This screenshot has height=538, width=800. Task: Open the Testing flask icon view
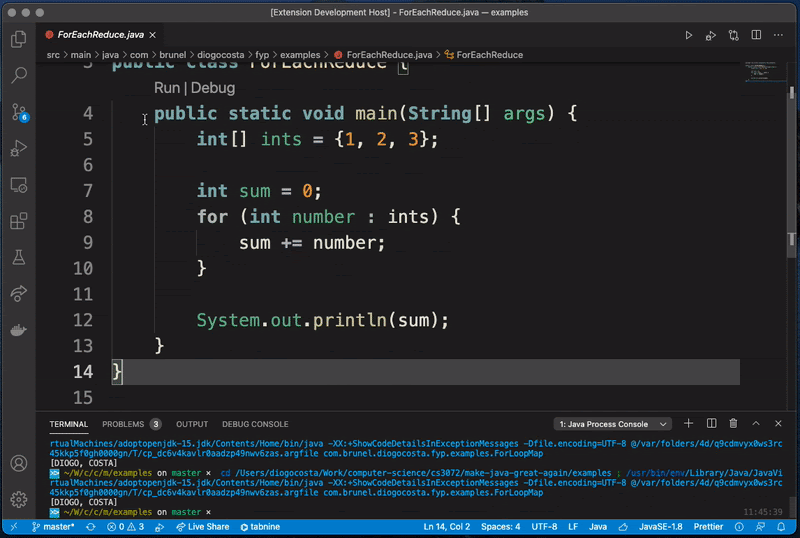[18, 257]
